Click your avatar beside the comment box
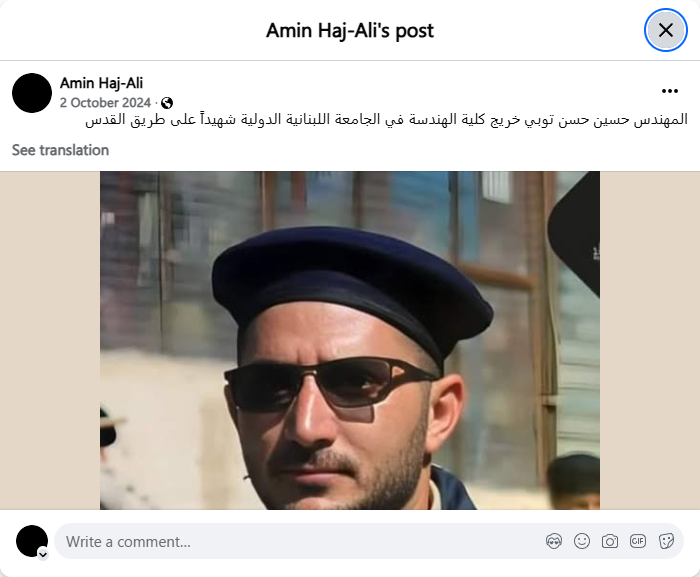700x577 pixels. click(x=32, y=541)
